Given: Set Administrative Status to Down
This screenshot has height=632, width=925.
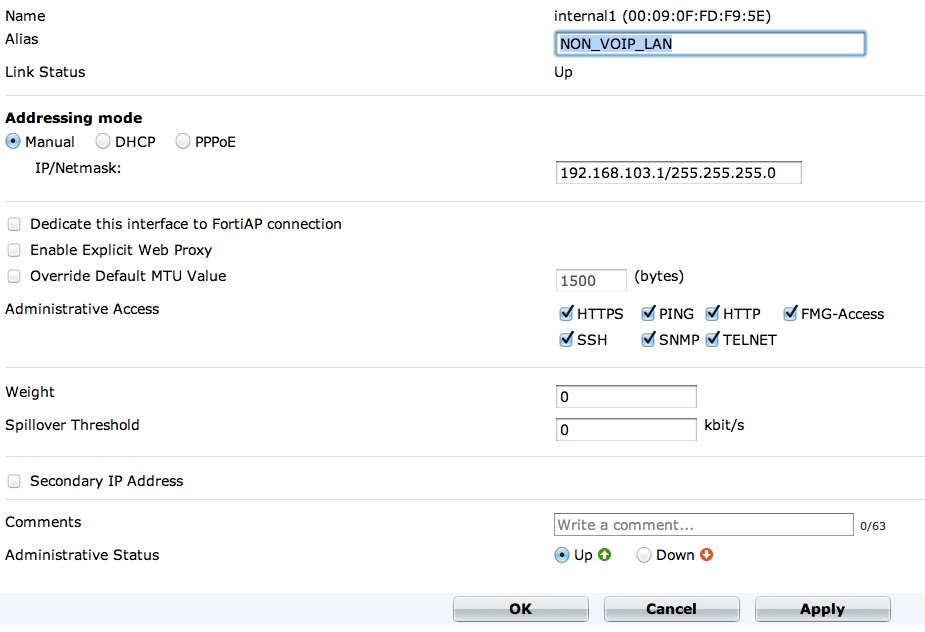Looking at the screenshot, I should (644, 555).
